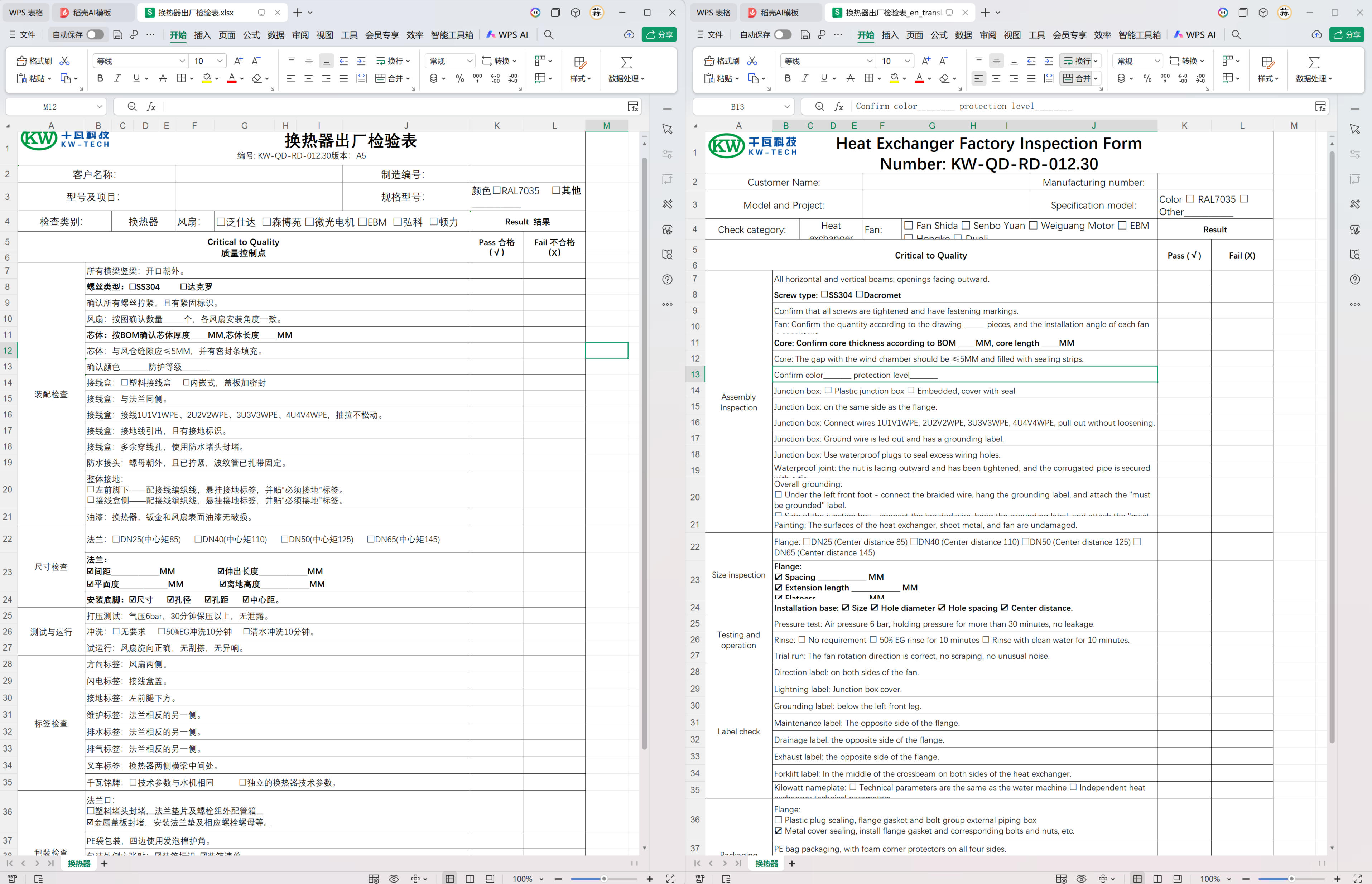Click Strikethrough icon in the left window
This screenshot has width=1372, height=884.
coord(163,78)
